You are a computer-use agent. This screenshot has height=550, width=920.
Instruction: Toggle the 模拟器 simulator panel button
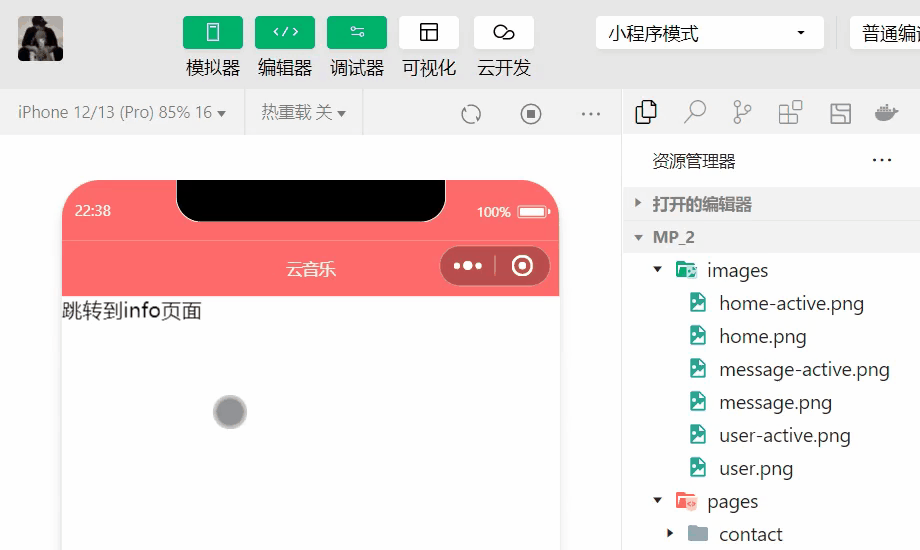(x=212, y=32)
